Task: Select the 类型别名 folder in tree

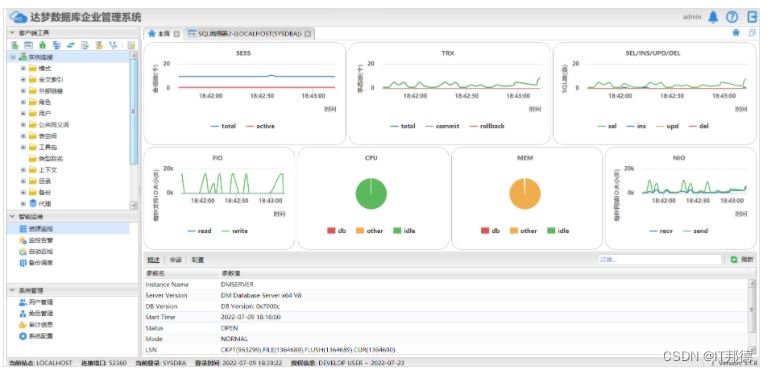Action: point(46,159)
